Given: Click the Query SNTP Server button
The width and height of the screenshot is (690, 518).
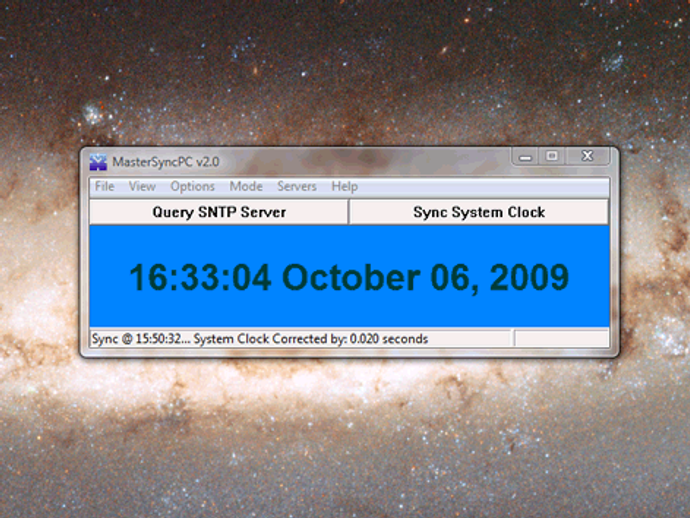Looking at the screenshot, I should coord(219,212).
